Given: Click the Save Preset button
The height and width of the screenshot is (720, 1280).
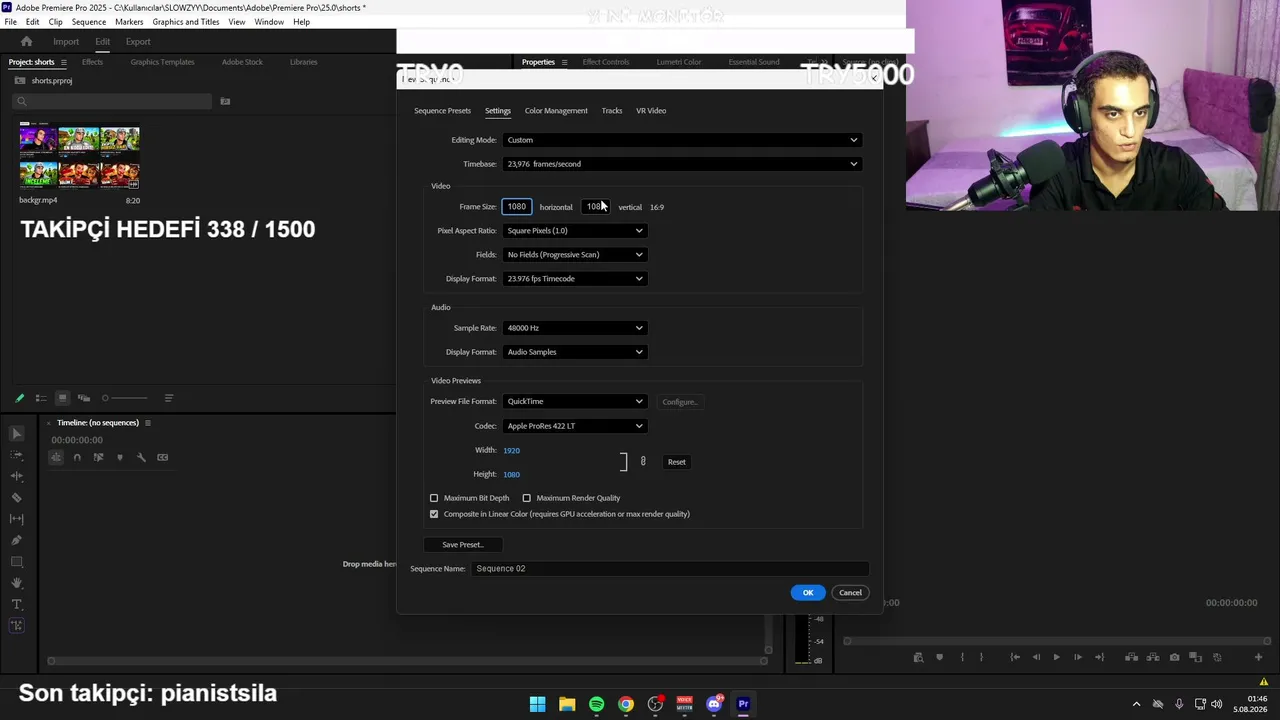Looking at the screenshot, I should tap(462, 545).
